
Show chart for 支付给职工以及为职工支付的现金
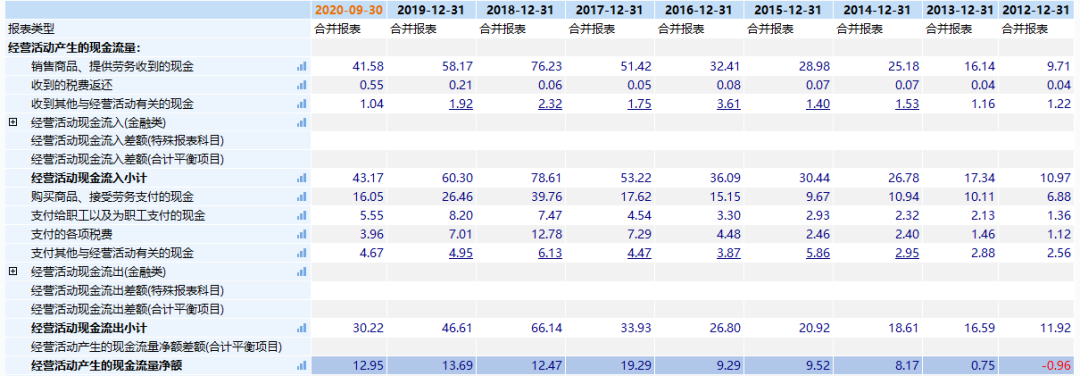[301, 216]
